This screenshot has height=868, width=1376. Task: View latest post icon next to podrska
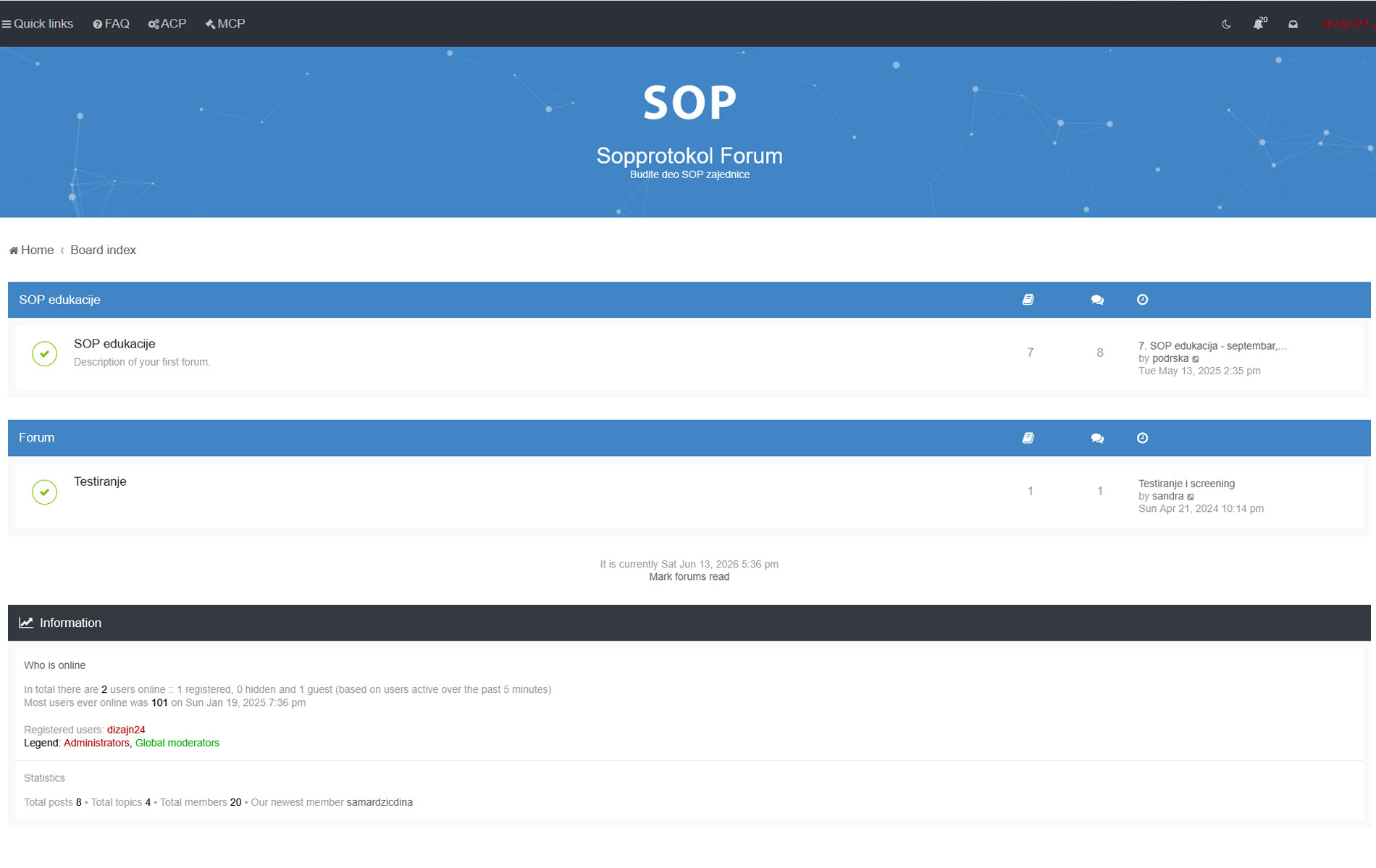[x=1196, y=359]
